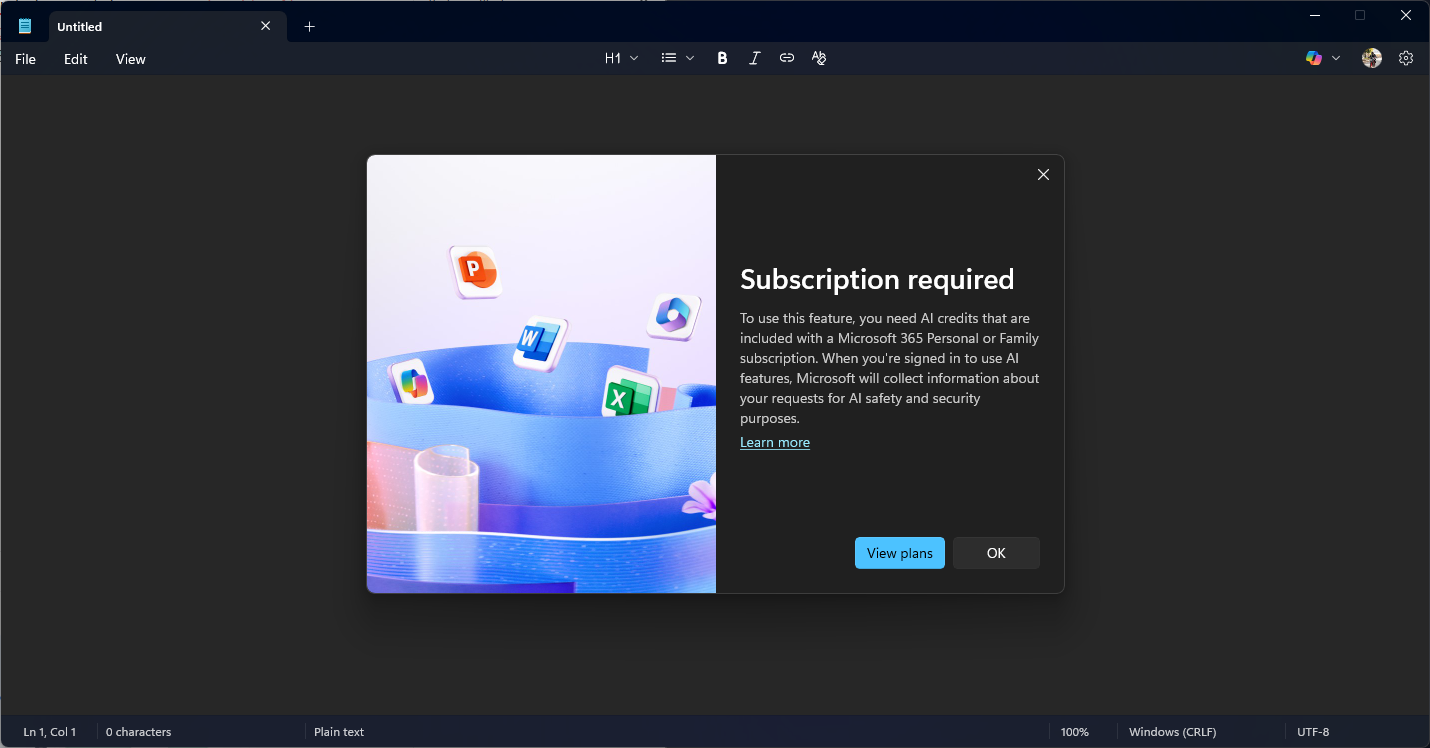The height and width of the screenshot is (748, 1430).
Task: Insert a link using toolbar icon
Action: tap(787, 58)
